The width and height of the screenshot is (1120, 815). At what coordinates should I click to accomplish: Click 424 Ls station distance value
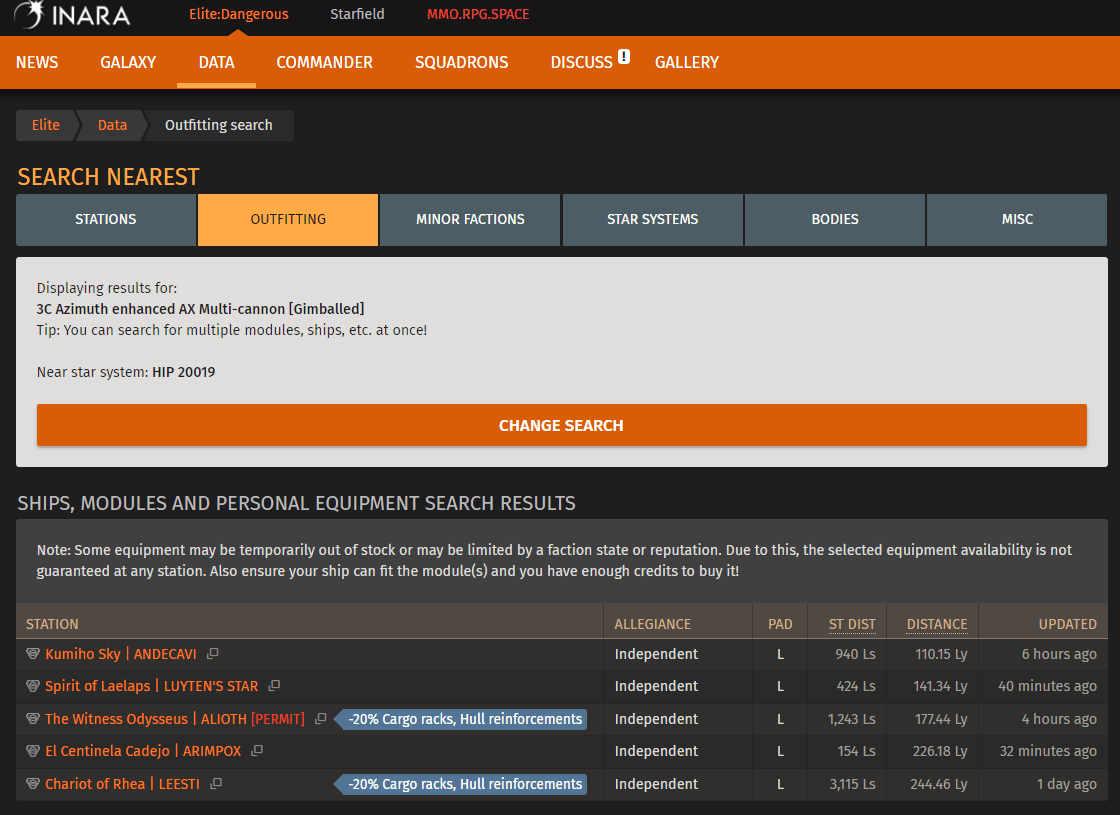tap(856, 686)
